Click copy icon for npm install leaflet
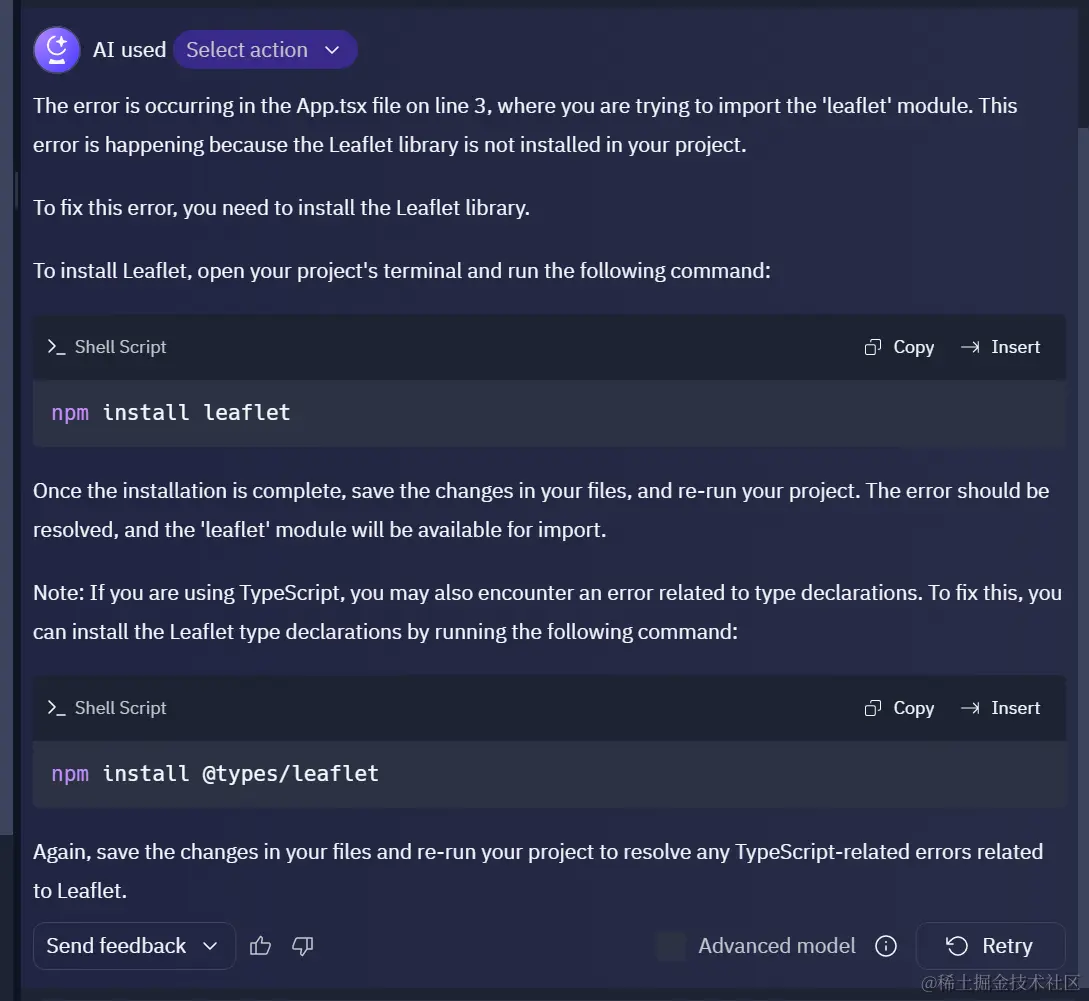The width and height of the screenshot is (1089, 1001). click(x=872, y=347)
